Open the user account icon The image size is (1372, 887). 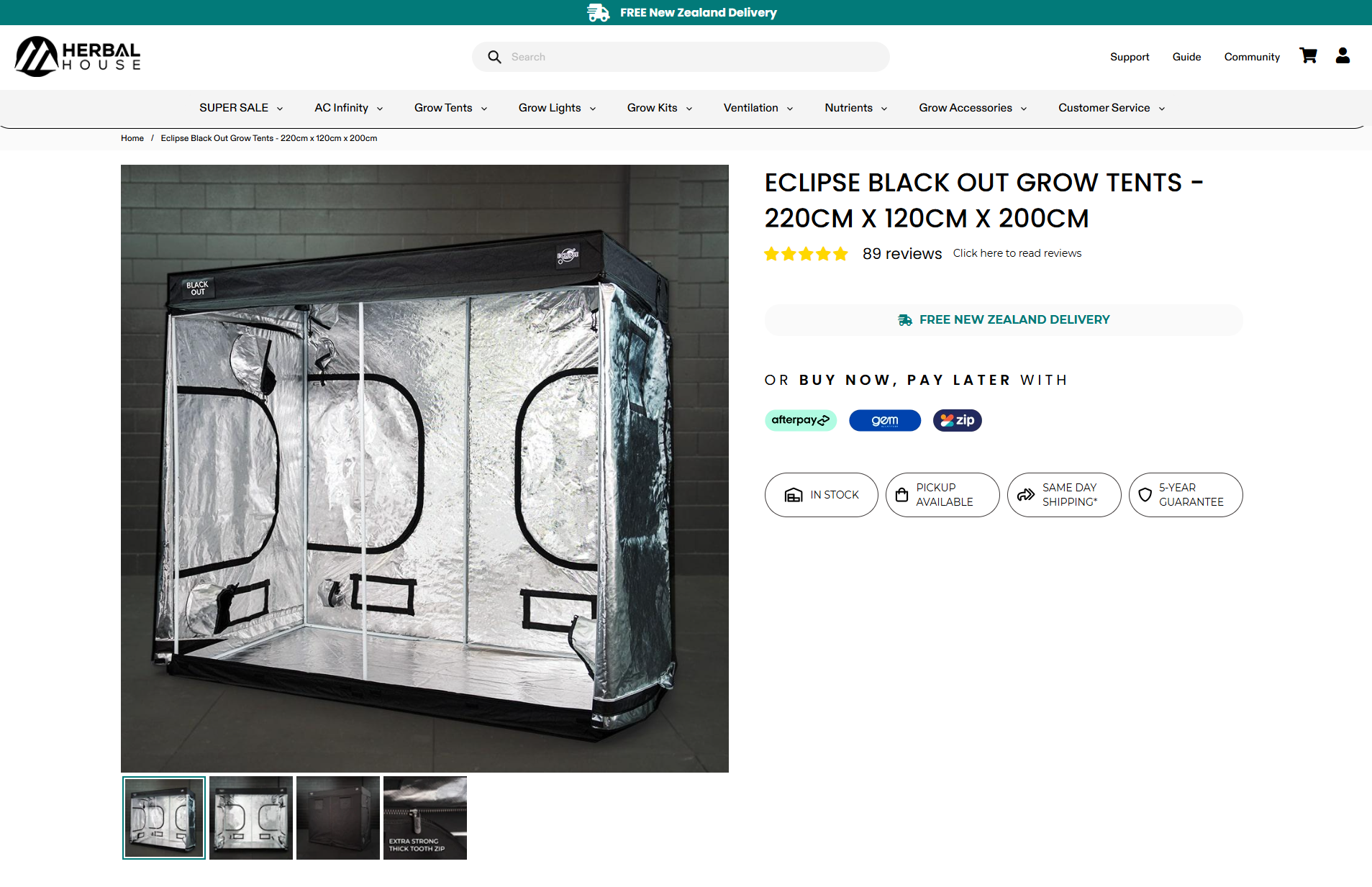(1343, 56)
